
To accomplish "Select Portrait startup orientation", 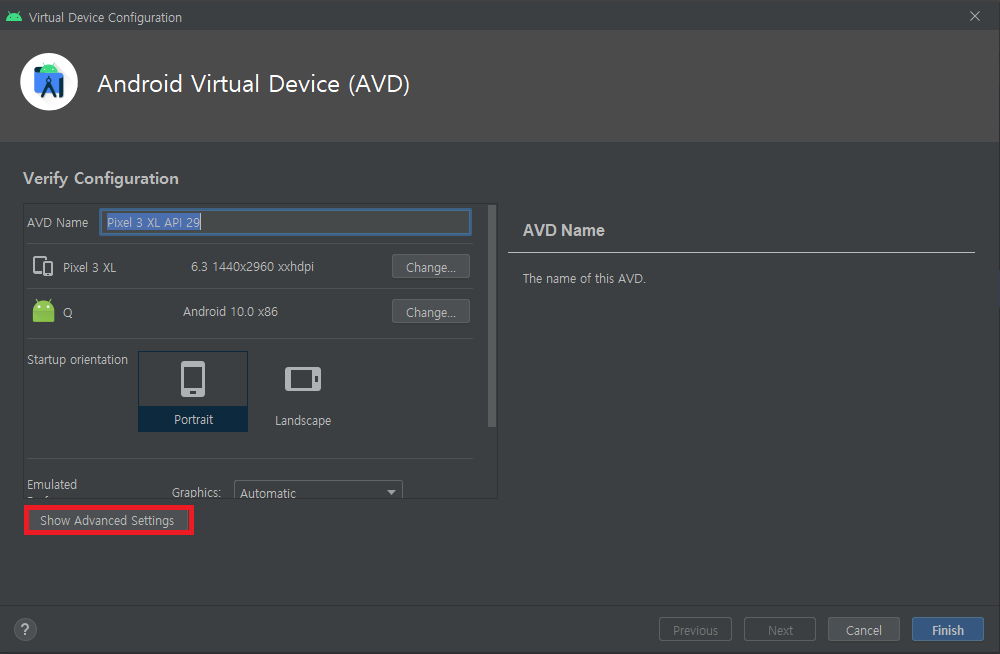I will pos(193,391).
